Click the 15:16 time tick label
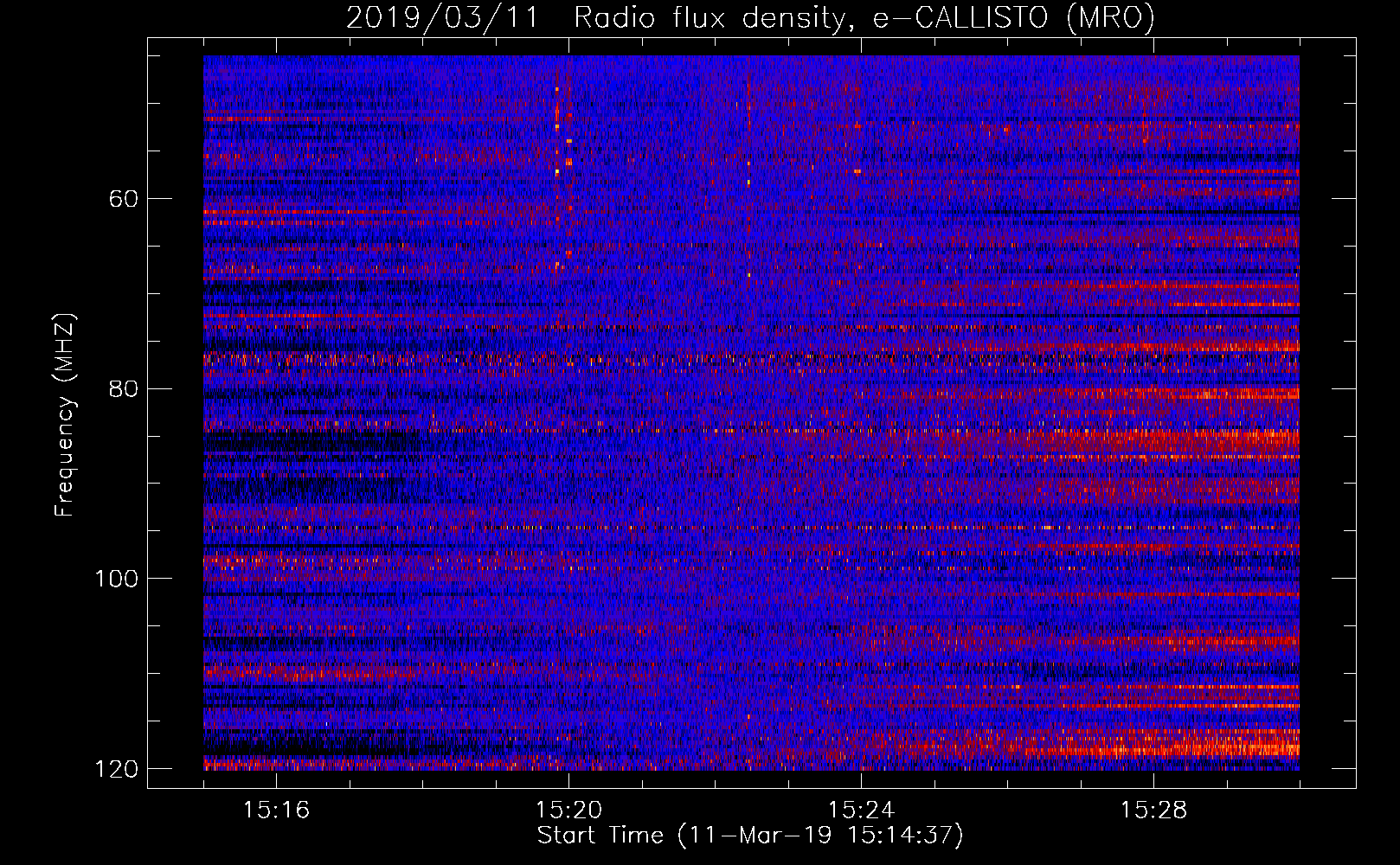1400x865 pixels. pos(276,811)
